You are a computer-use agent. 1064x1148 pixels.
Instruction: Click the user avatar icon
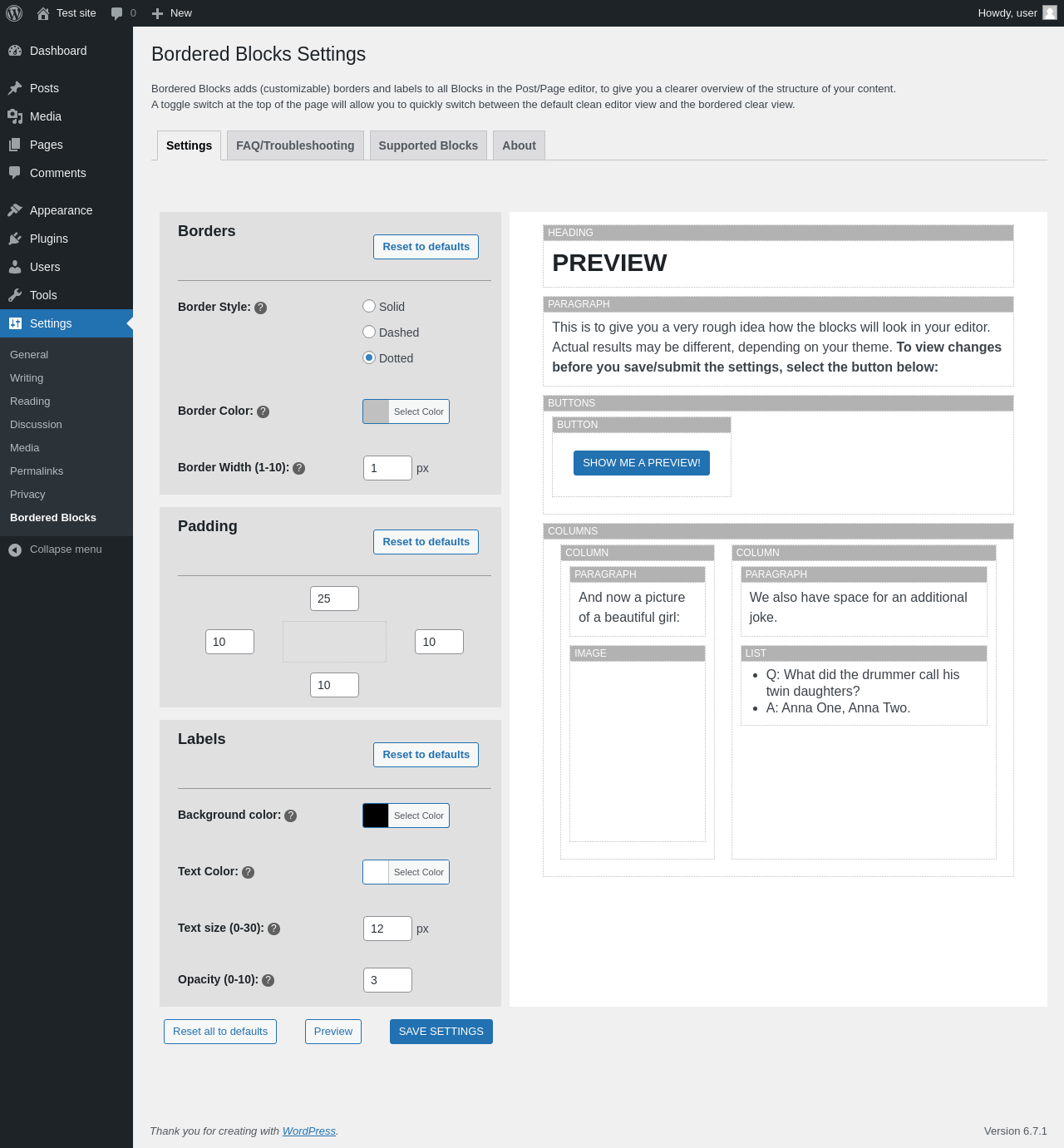pyautogui.click(x=1050, y=12)
